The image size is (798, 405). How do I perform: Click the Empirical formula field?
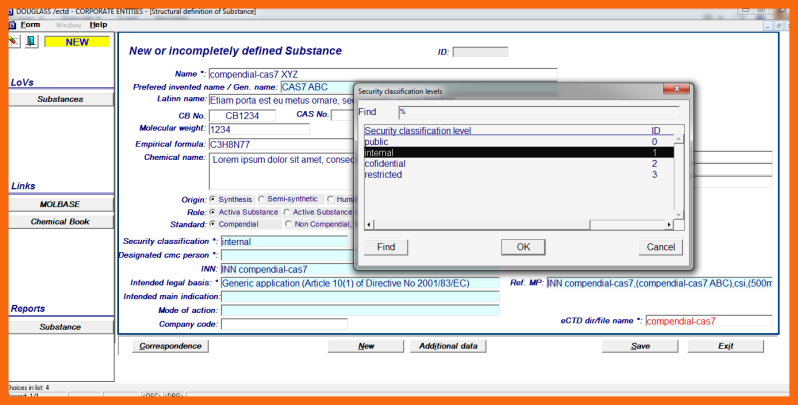coord(281,144)
